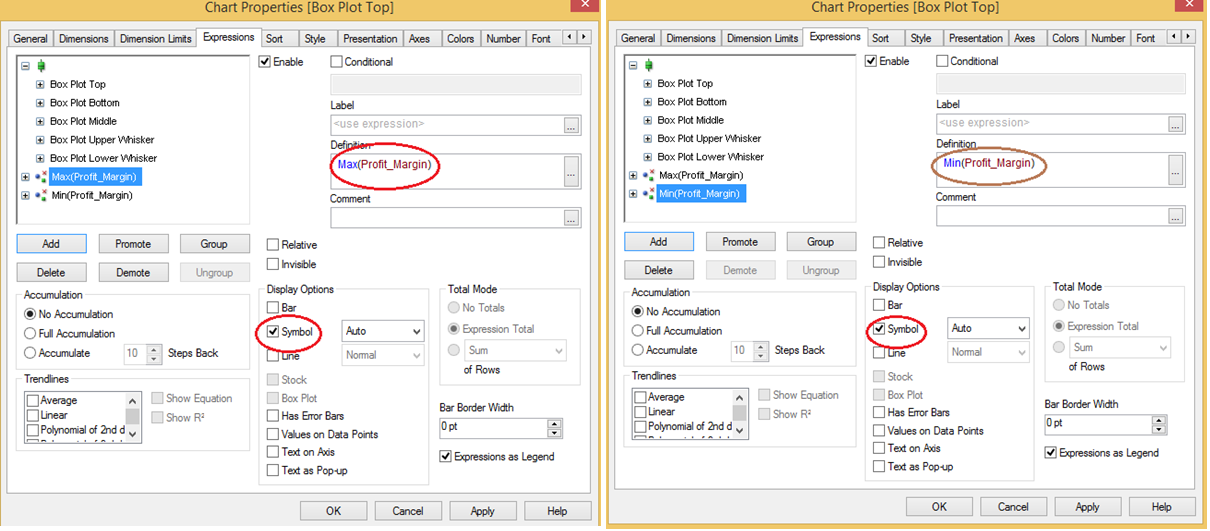The image size is (1210, 531).
Task: Expand Box Plot Top node in the left dialog
Action: 40,85
